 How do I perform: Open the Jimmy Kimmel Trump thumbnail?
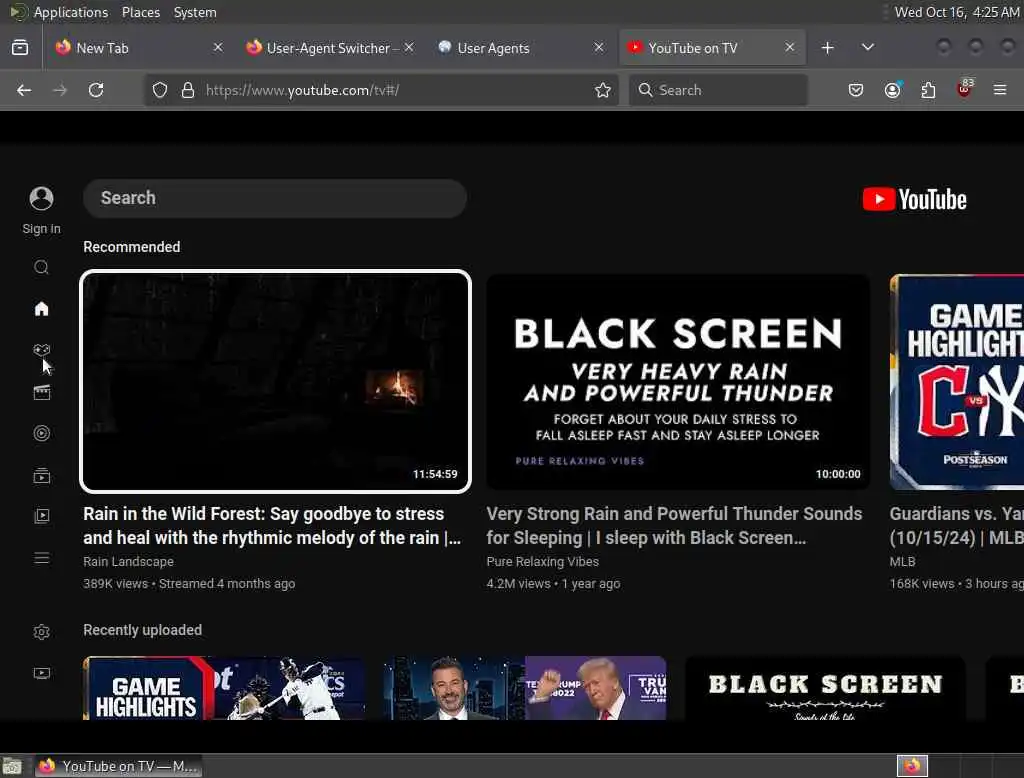[x=524, y=688]
